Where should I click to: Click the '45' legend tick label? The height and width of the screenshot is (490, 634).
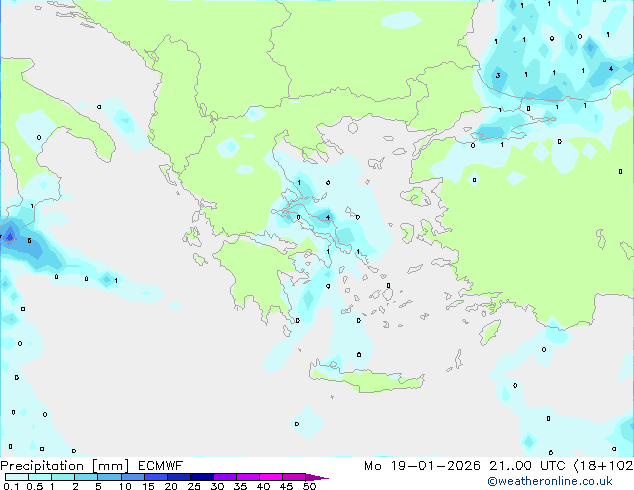286,486
